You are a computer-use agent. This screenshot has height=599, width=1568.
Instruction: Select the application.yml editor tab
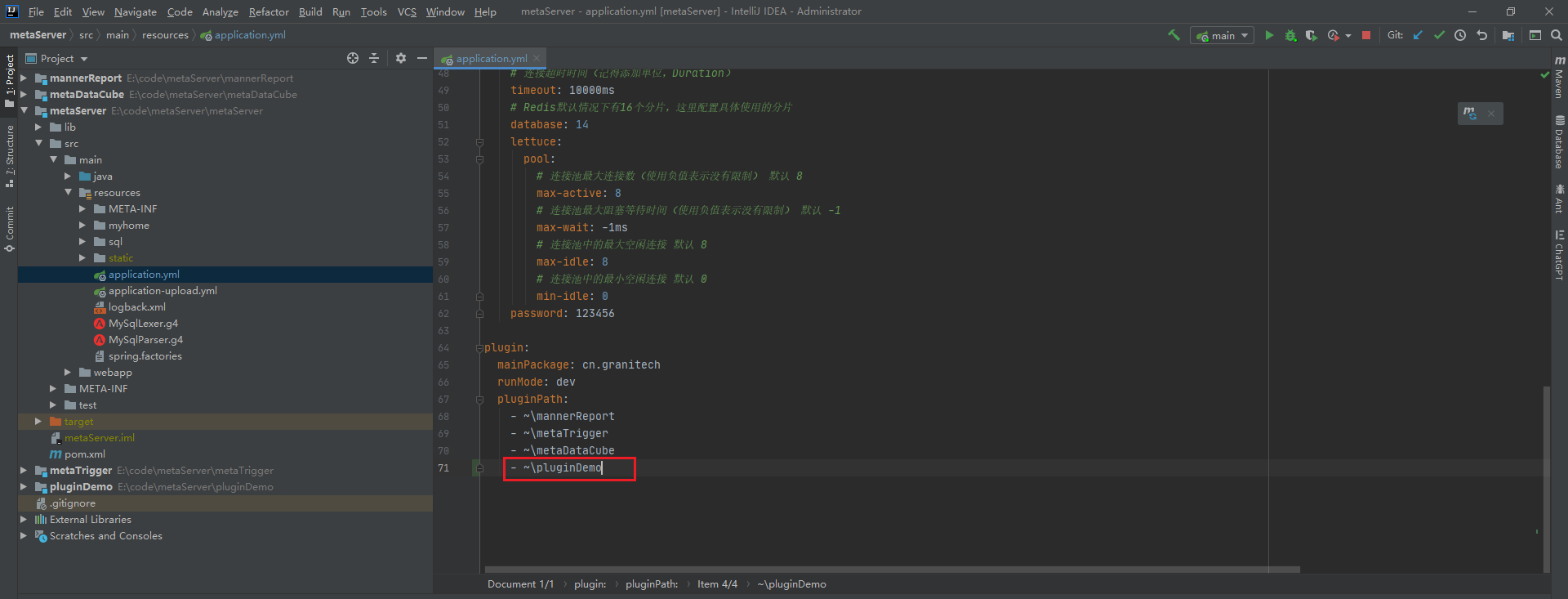pyautogui.click(x=491, y=58)
